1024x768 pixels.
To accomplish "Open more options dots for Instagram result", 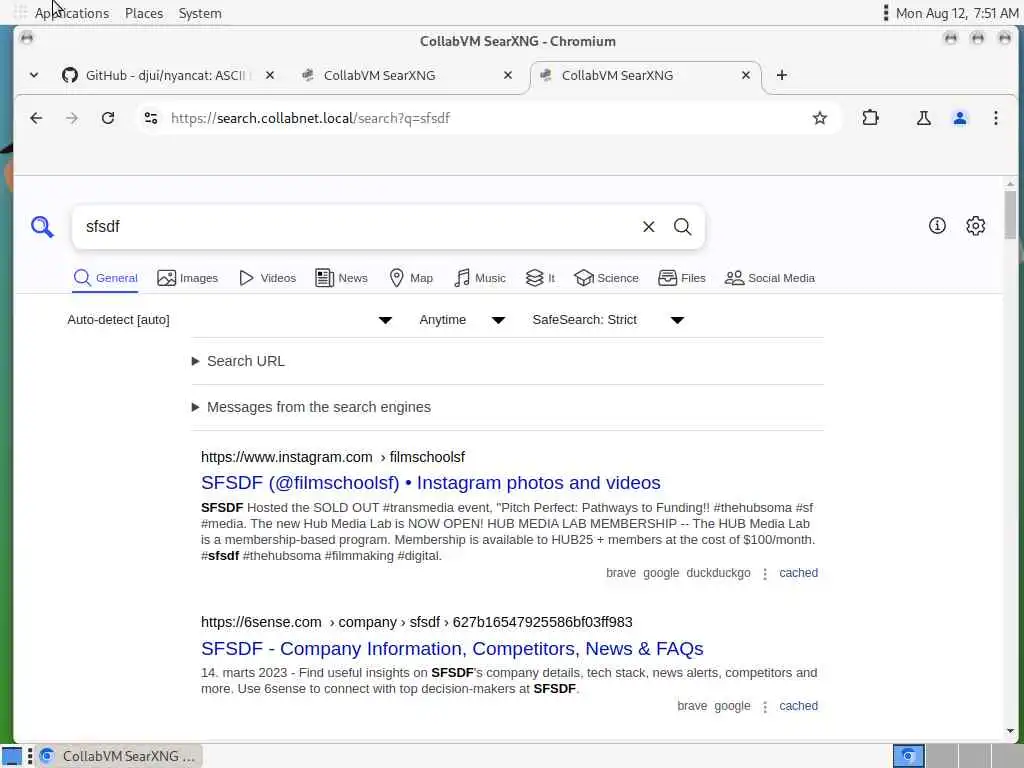I will 765,573.
